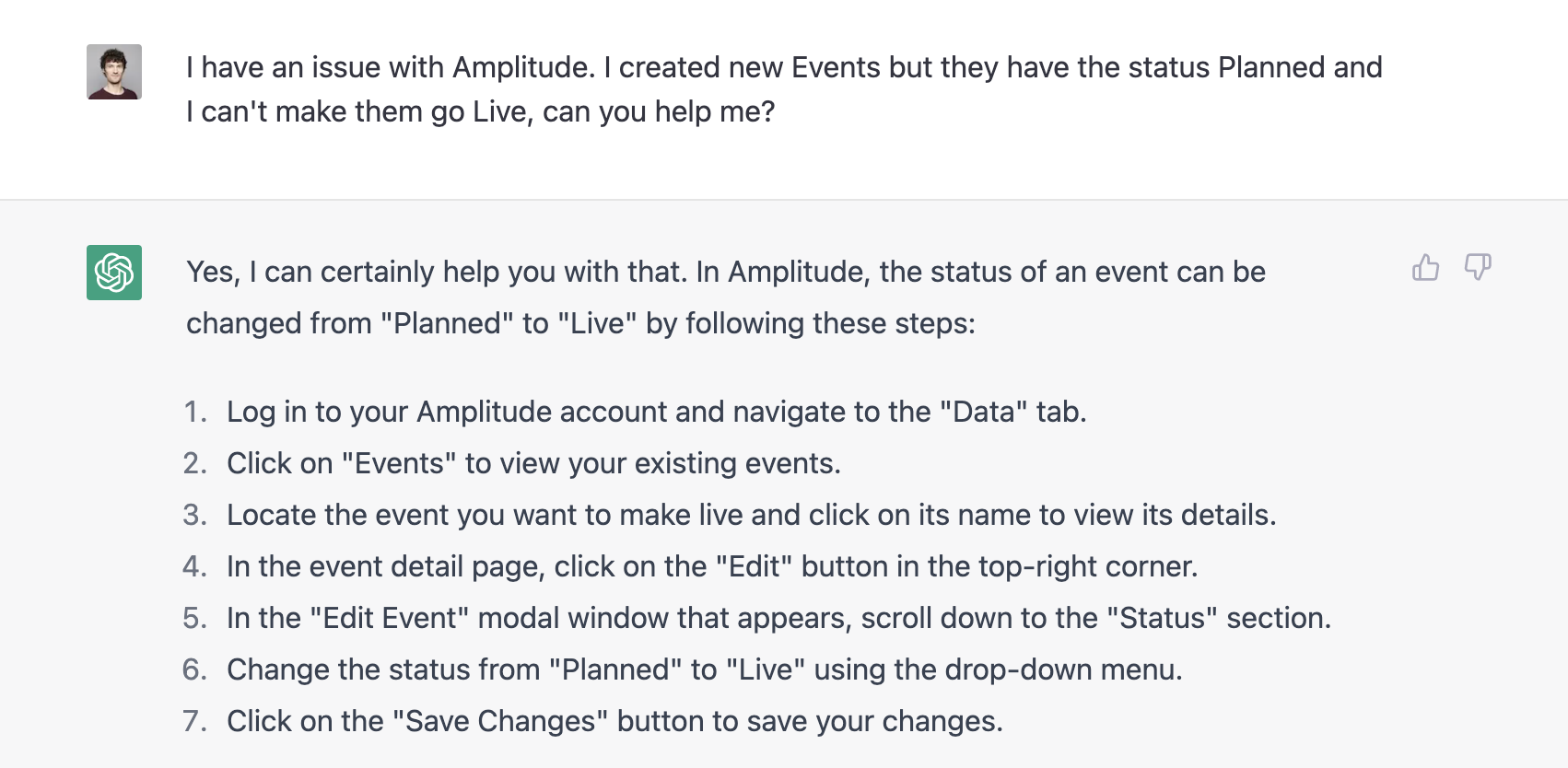Click step 4 about the event detail page
The image size is (1568, 768).
(x=711, y=566)
